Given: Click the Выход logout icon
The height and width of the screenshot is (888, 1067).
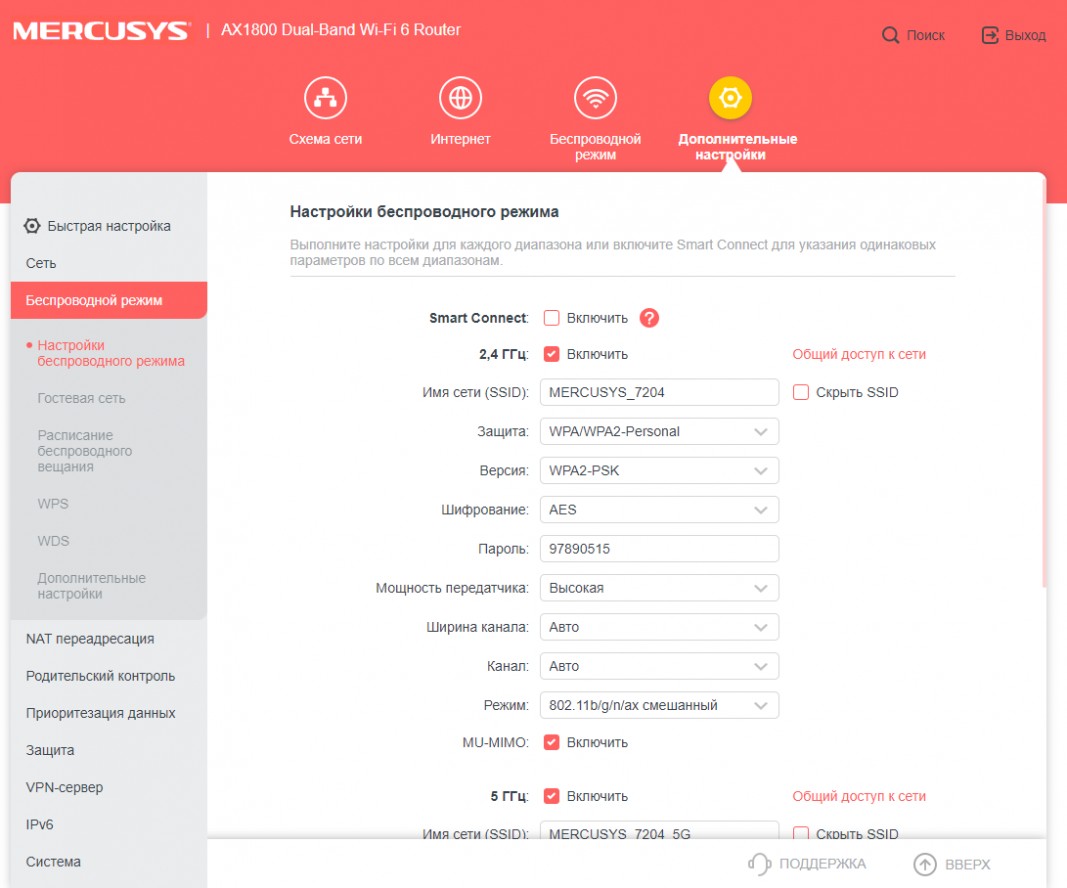Looking at the screenshot, I should (990, 35).
